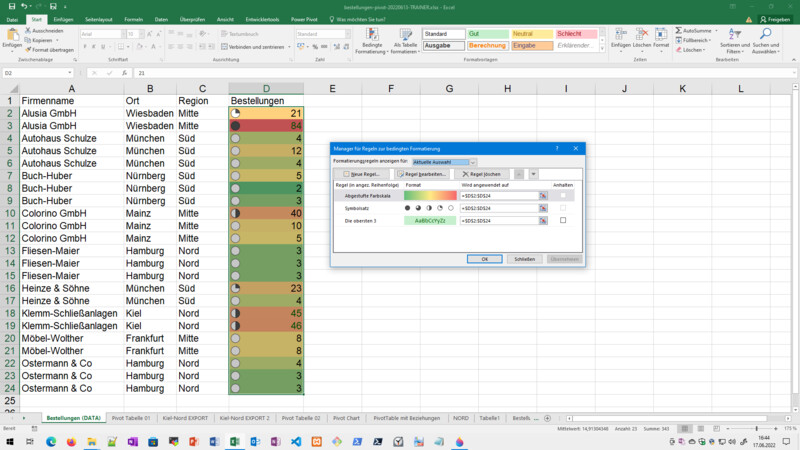Screen dimensions: 800x450
Task: Click OK in the rules manager dialog
Action: coord(485,259)
